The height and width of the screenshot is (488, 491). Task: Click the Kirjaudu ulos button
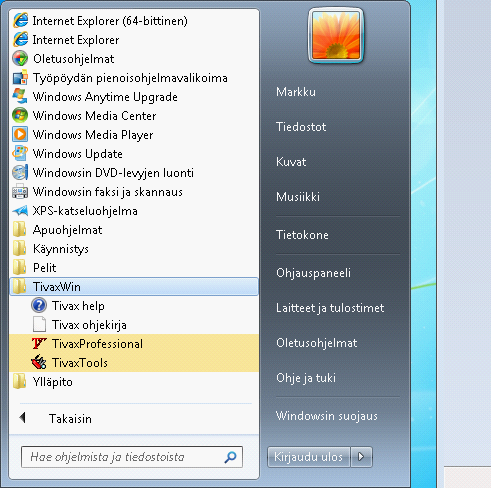pos(309,457)
